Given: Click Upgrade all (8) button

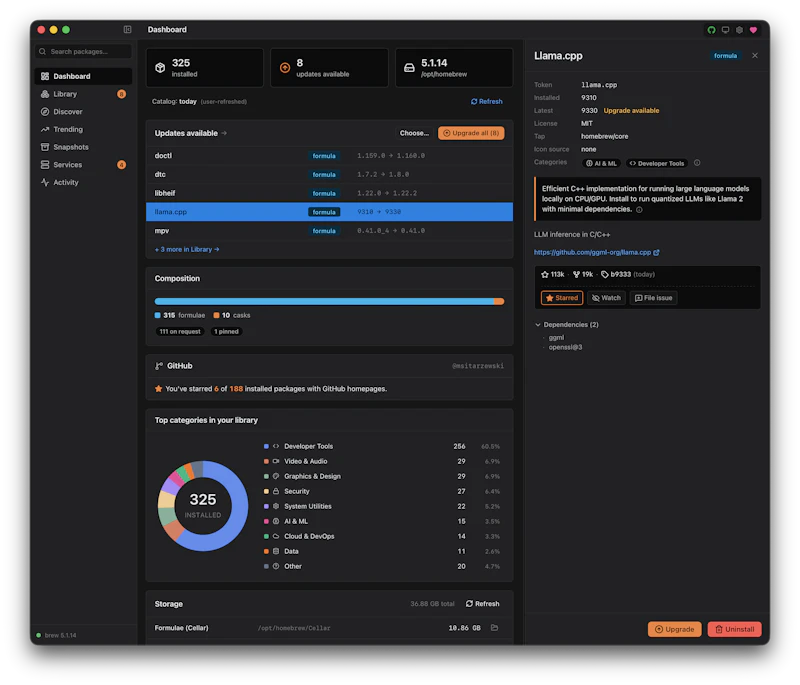Looking at the screenshot, I should point(471,133).
